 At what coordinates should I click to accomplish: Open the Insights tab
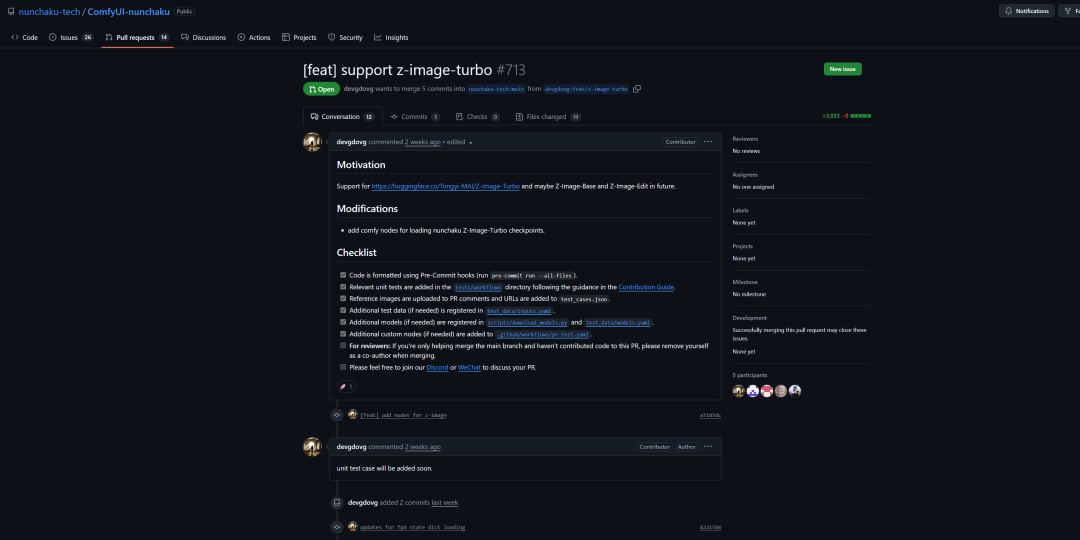click(x=391, y=37)
